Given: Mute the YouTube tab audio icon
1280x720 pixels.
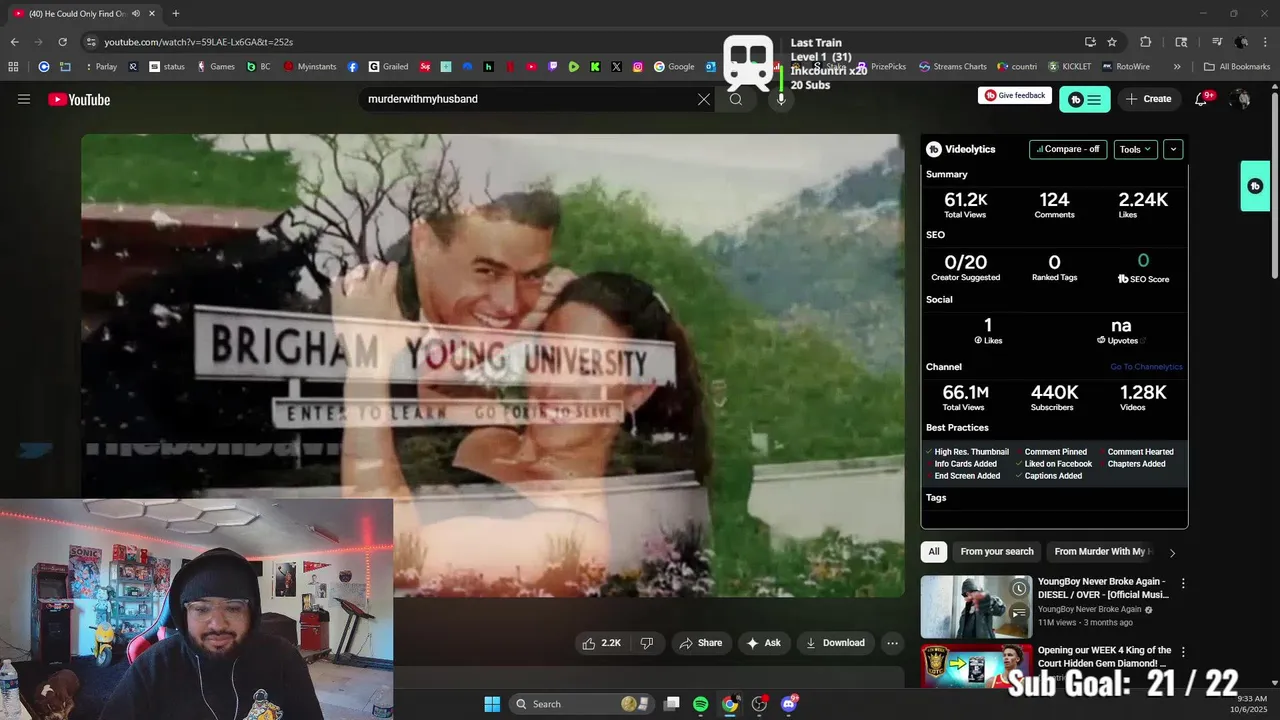Looking at the screenshot, I should 136,13.
